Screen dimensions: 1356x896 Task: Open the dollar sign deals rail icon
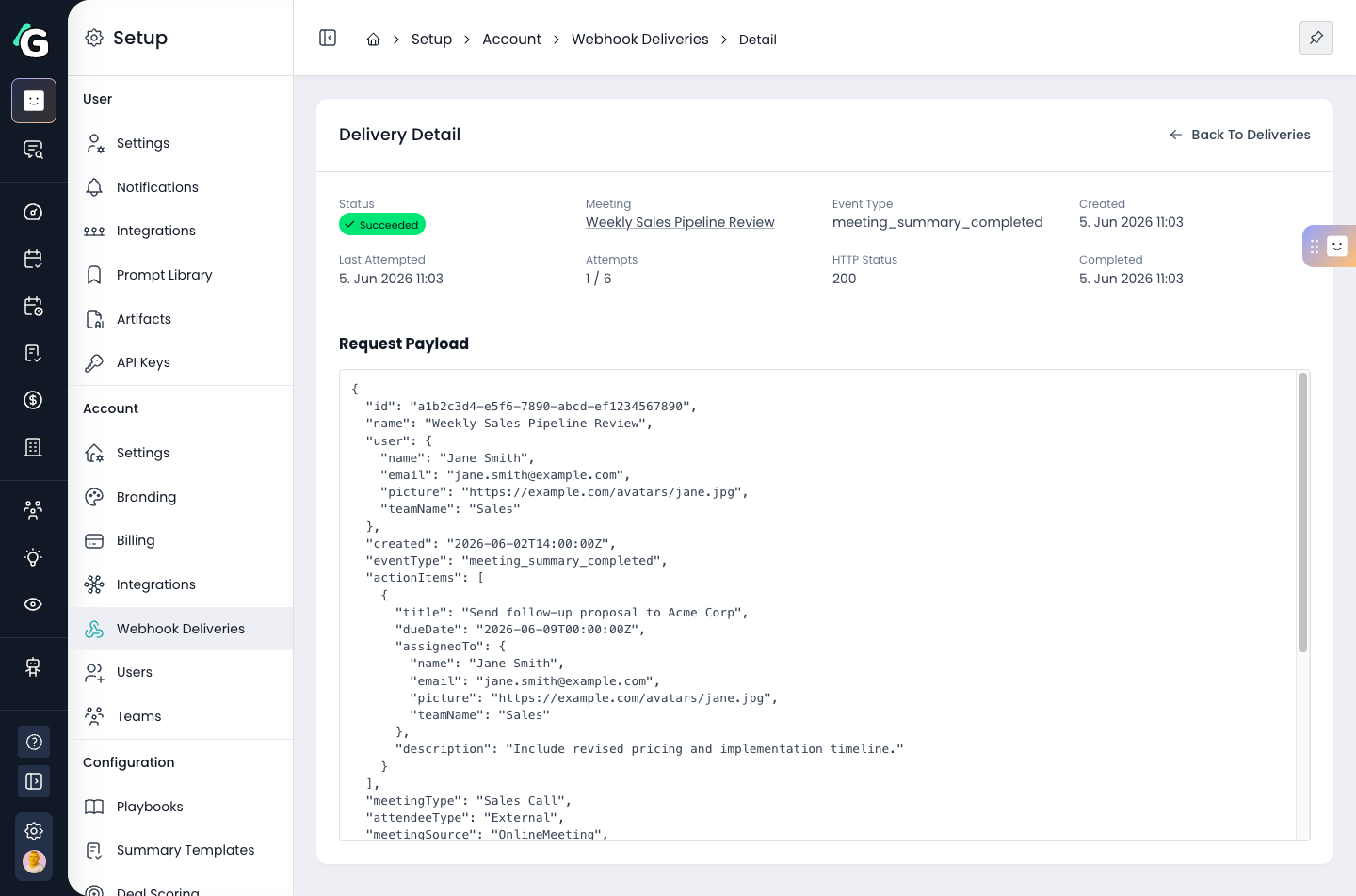click(34, 400)
